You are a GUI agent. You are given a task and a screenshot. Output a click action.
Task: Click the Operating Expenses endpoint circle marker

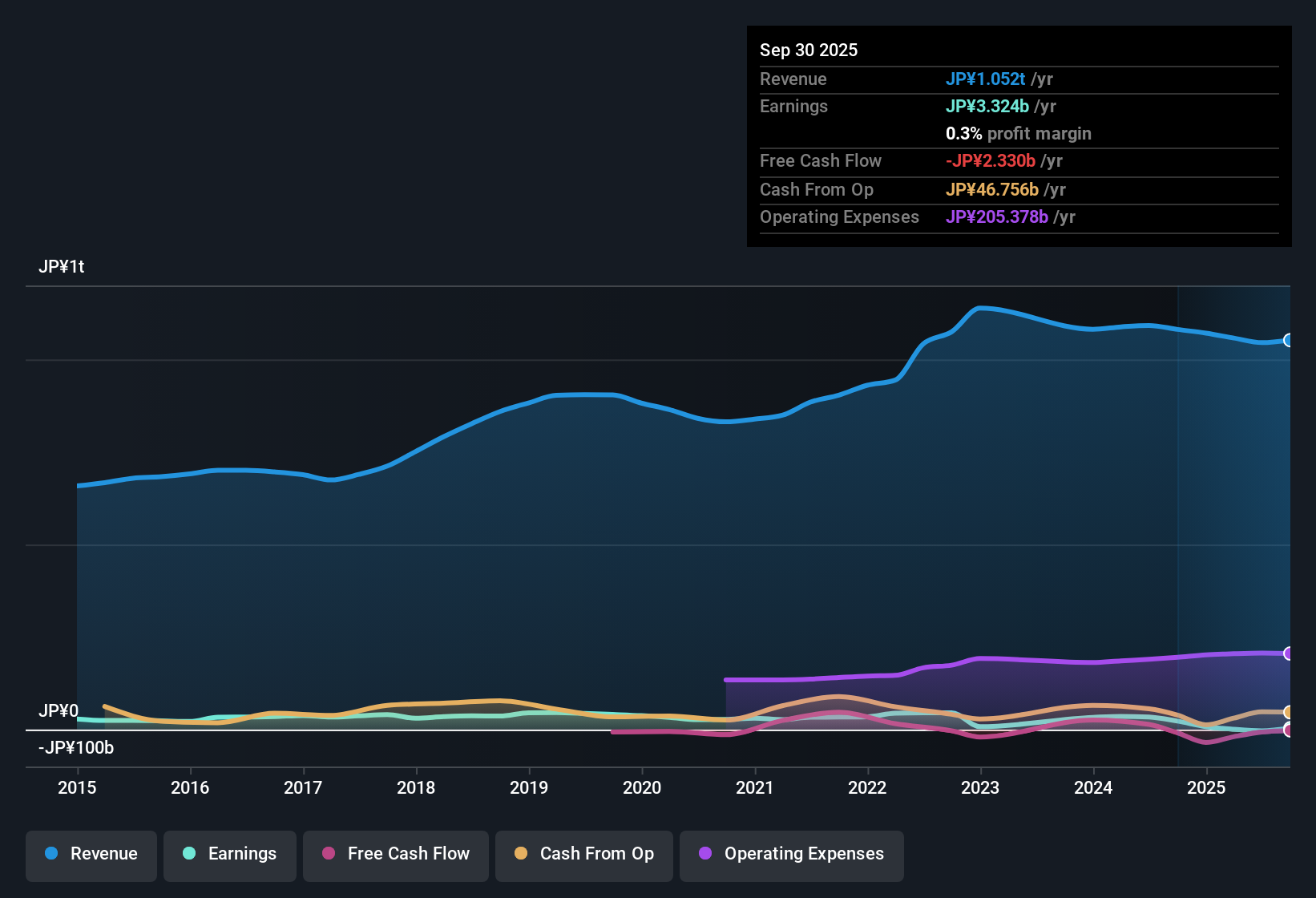1289,652
